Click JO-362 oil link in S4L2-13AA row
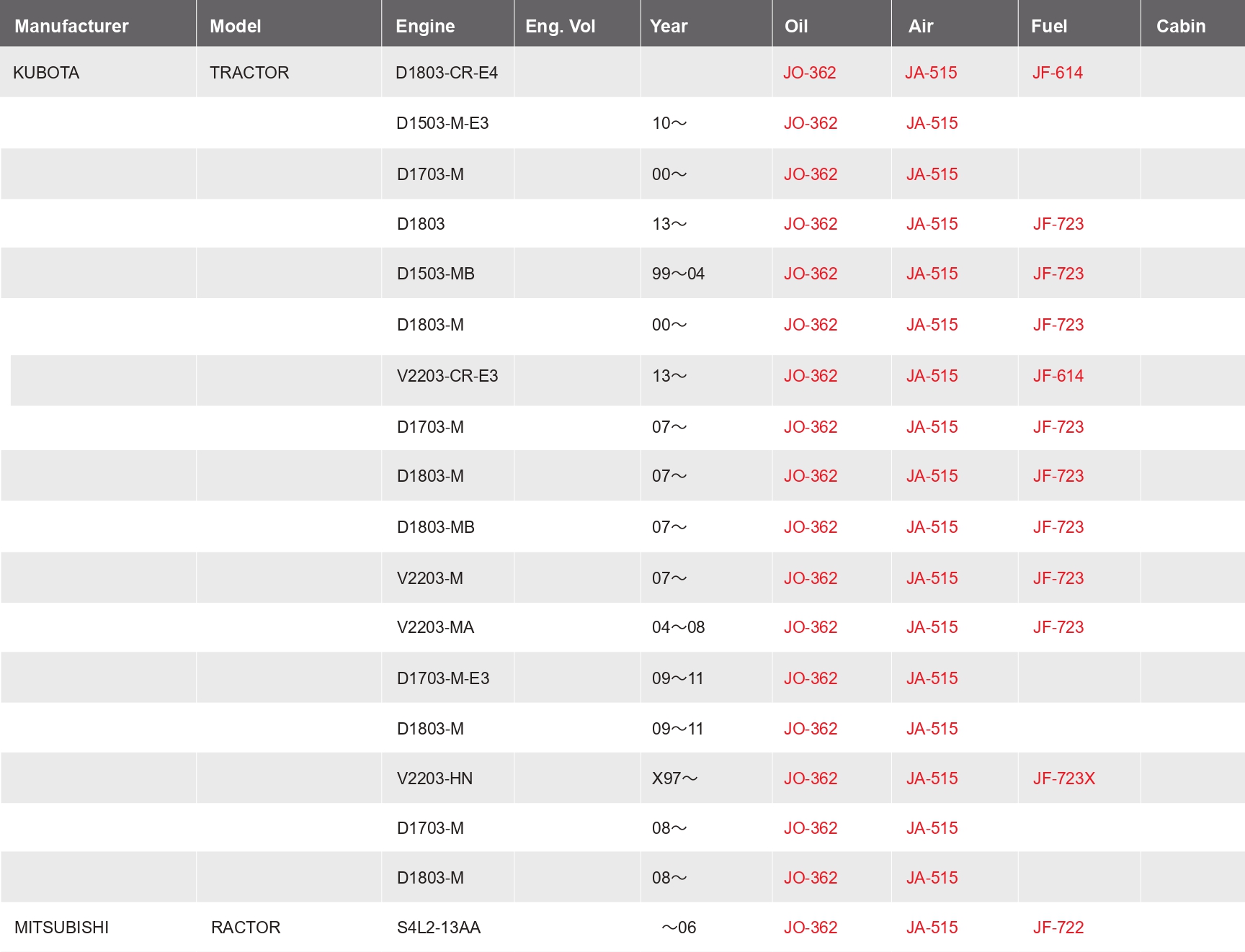This screenshot has height=952, width=1245. tap(811, 928)
